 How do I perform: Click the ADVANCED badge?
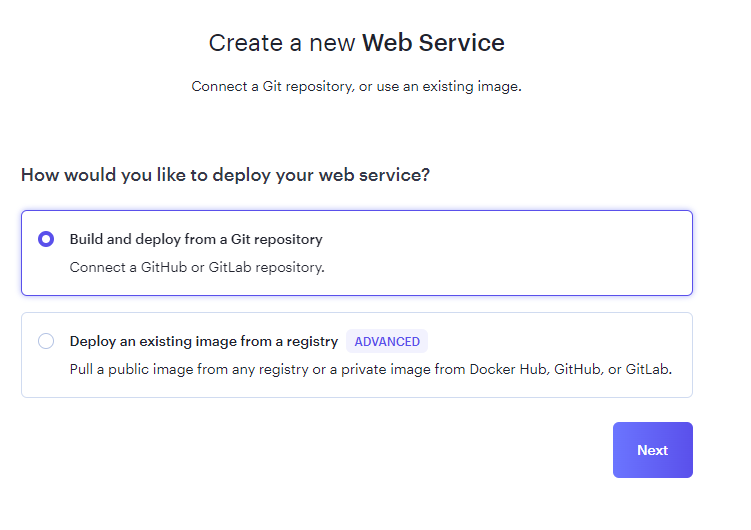pos(387,341)
